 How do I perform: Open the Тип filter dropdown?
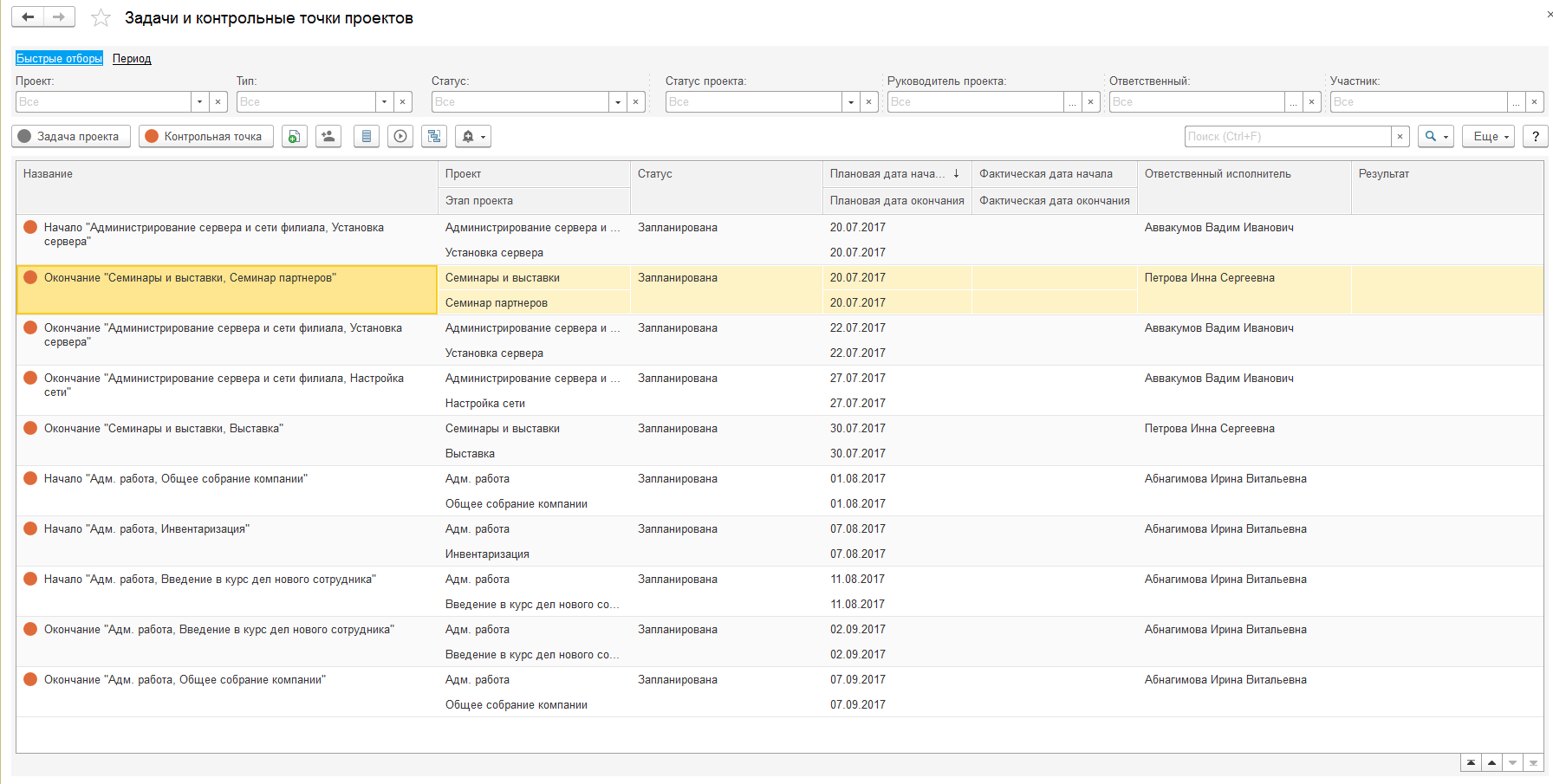point(384,101)
